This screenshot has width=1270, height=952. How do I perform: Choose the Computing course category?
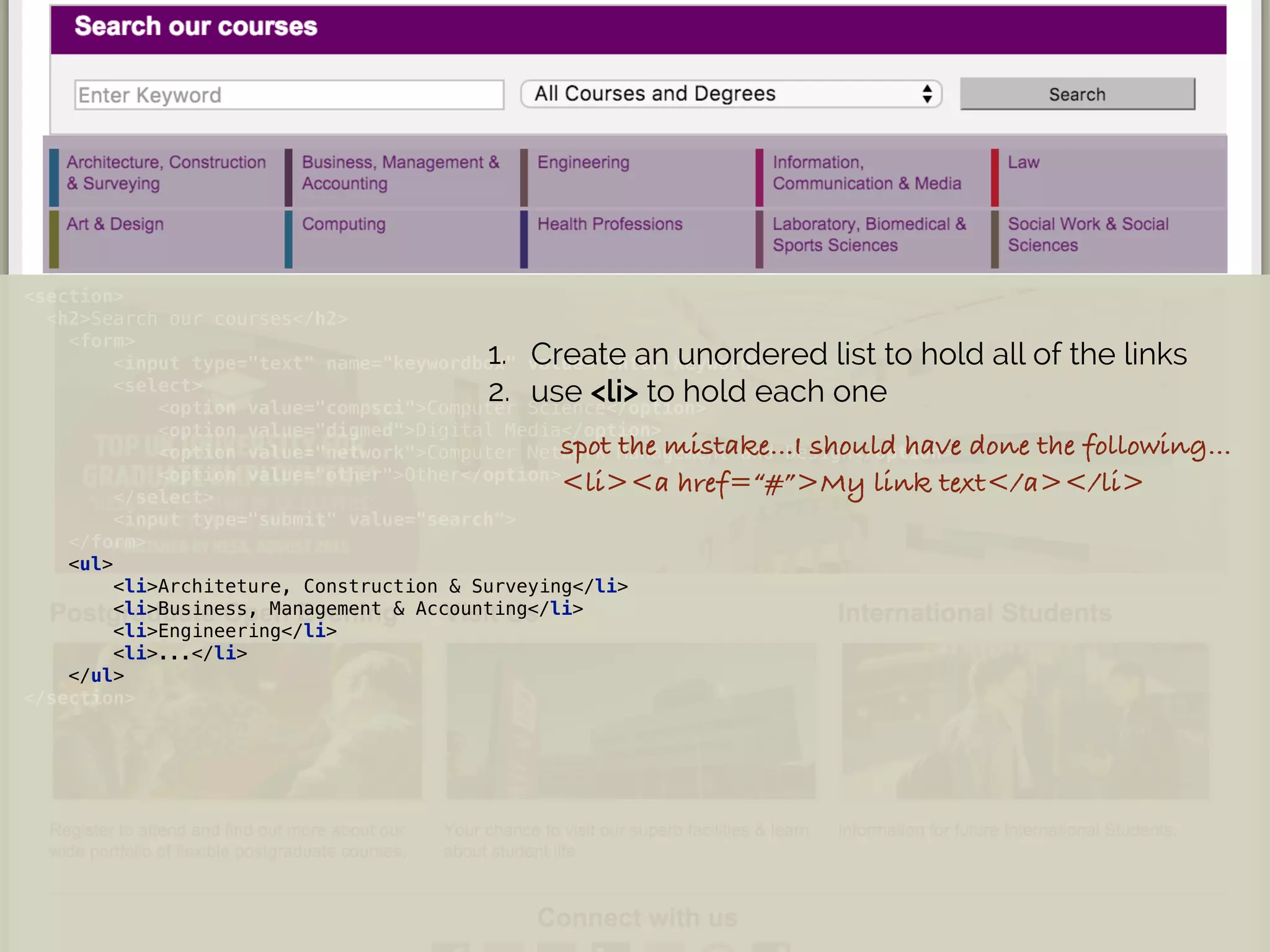[344, 224]
